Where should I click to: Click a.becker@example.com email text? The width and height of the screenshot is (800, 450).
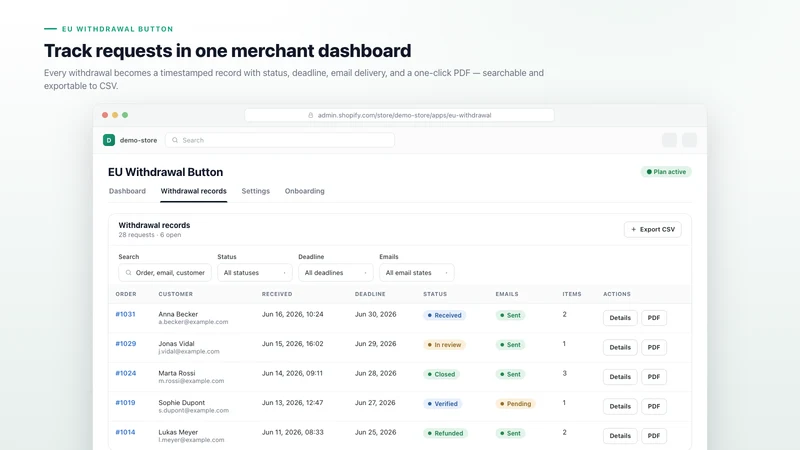click(x=193, y=322)
